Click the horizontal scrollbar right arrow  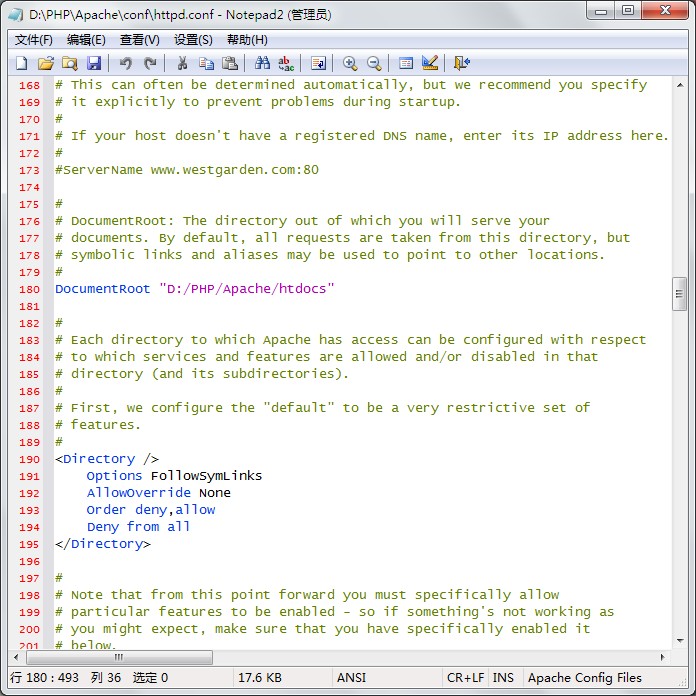click(x=663, y=657)
